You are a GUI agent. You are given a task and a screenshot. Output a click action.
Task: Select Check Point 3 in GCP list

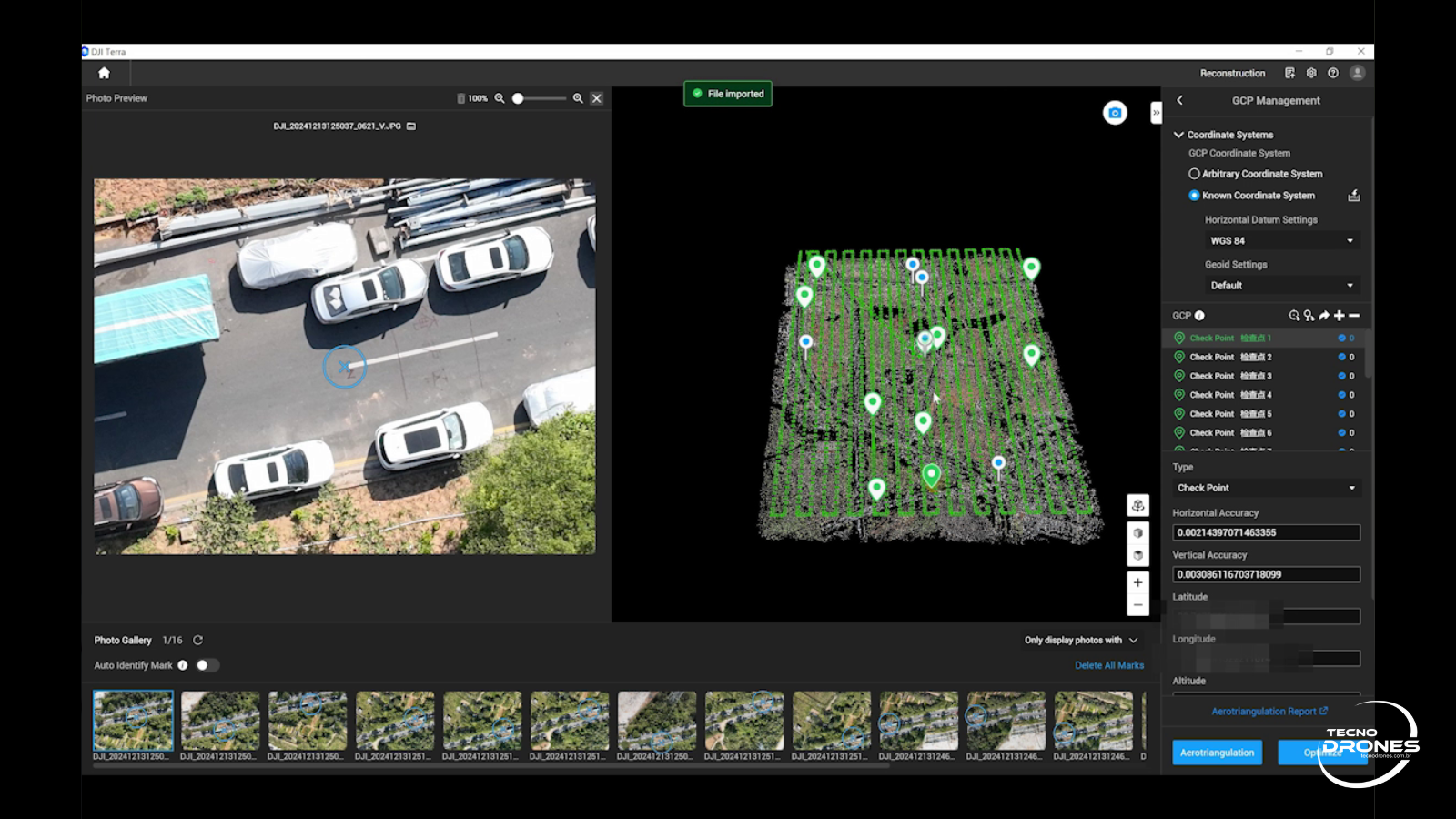pos(1230,376)
